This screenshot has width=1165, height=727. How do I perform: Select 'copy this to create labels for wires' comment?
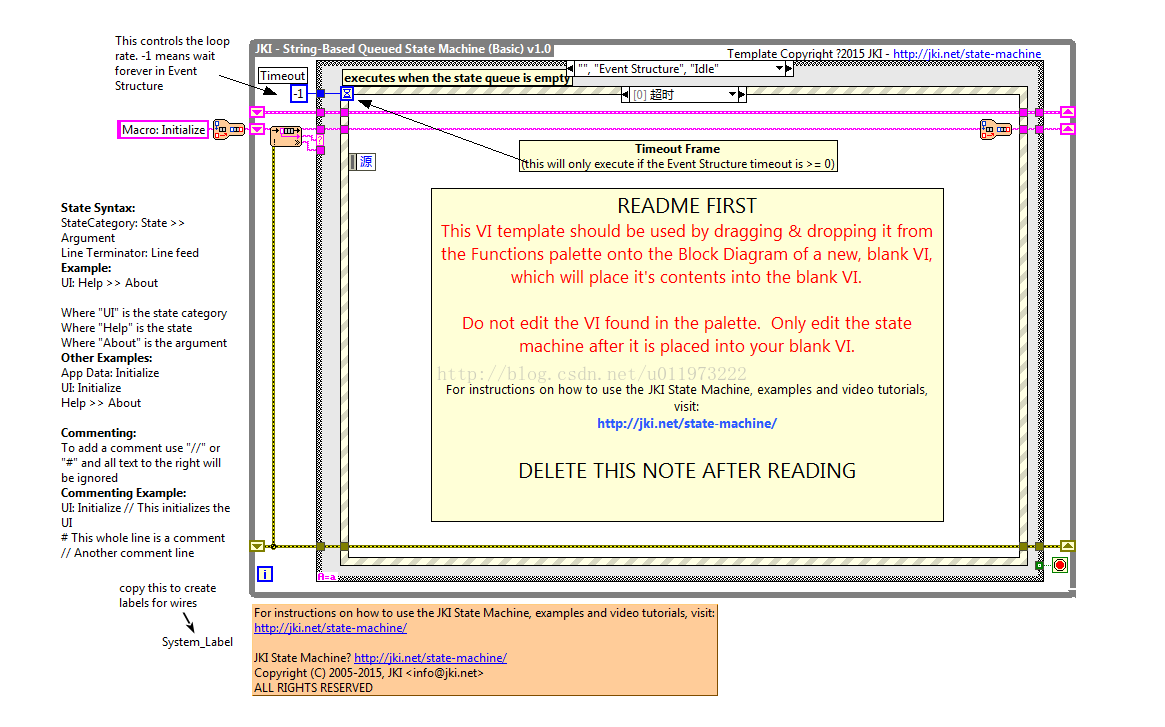(x=167, y=595)
